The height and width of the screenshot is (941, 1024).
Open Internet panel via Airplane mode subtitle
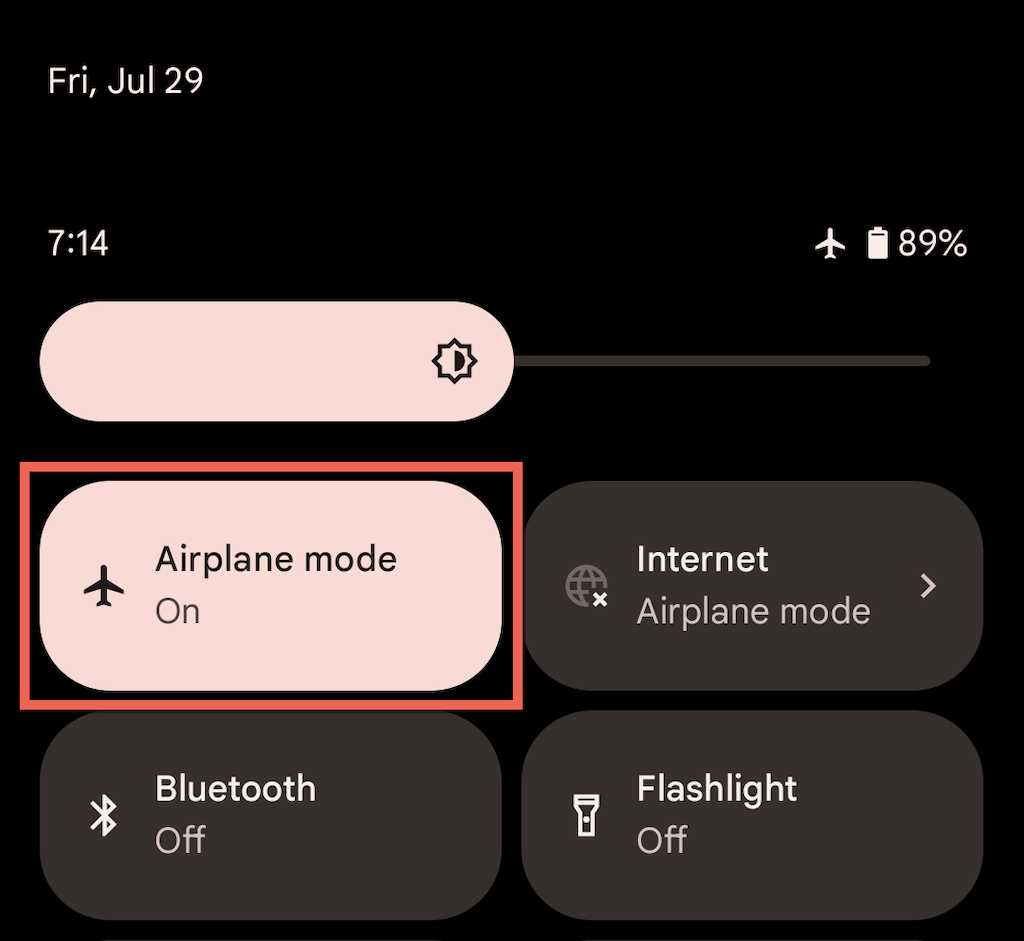pos(754,612)
